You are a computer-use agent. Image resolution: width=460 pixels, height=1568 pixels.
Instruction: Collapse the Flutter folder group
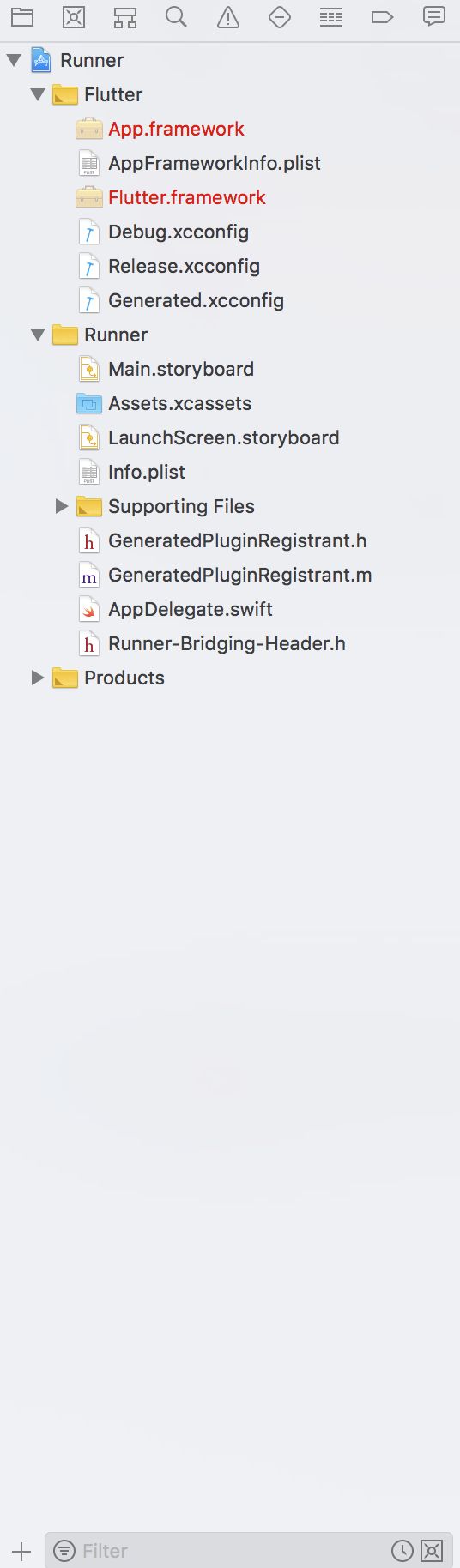38,94
